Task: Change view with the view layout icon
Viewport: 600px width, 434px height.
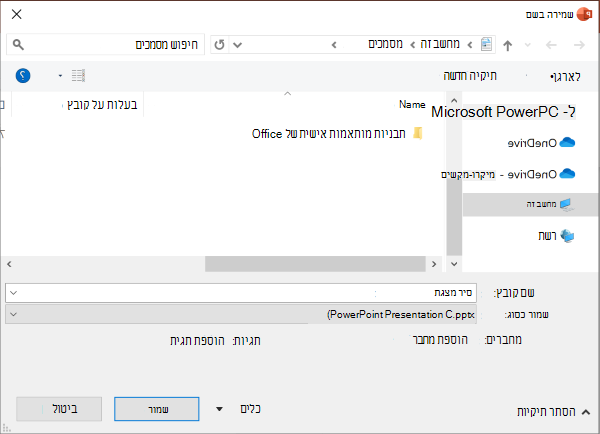Action: pos(78,75)
